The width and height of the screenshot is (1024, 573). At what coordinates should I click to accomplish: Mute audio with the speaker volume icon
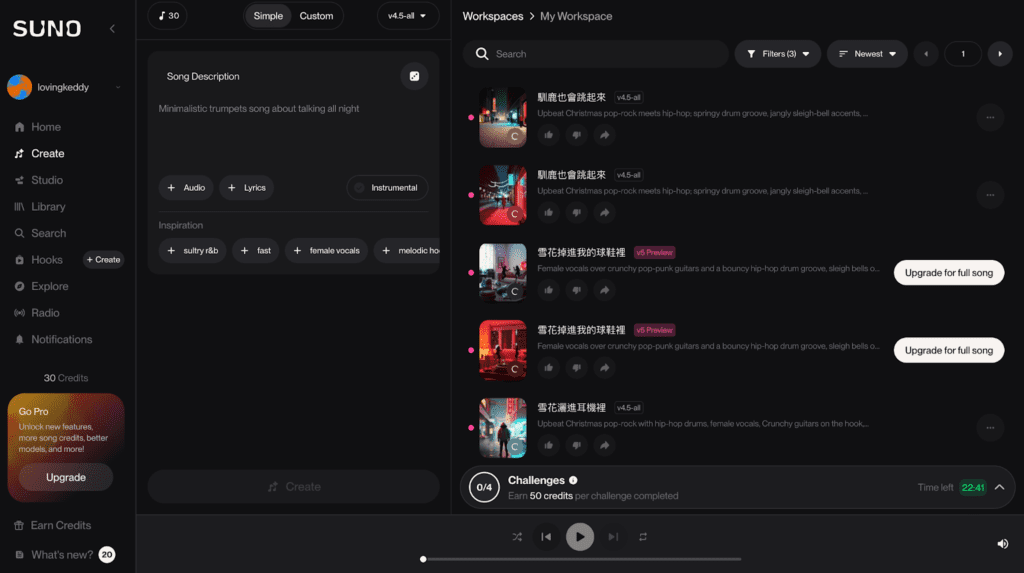click(x=1002, y=544)
